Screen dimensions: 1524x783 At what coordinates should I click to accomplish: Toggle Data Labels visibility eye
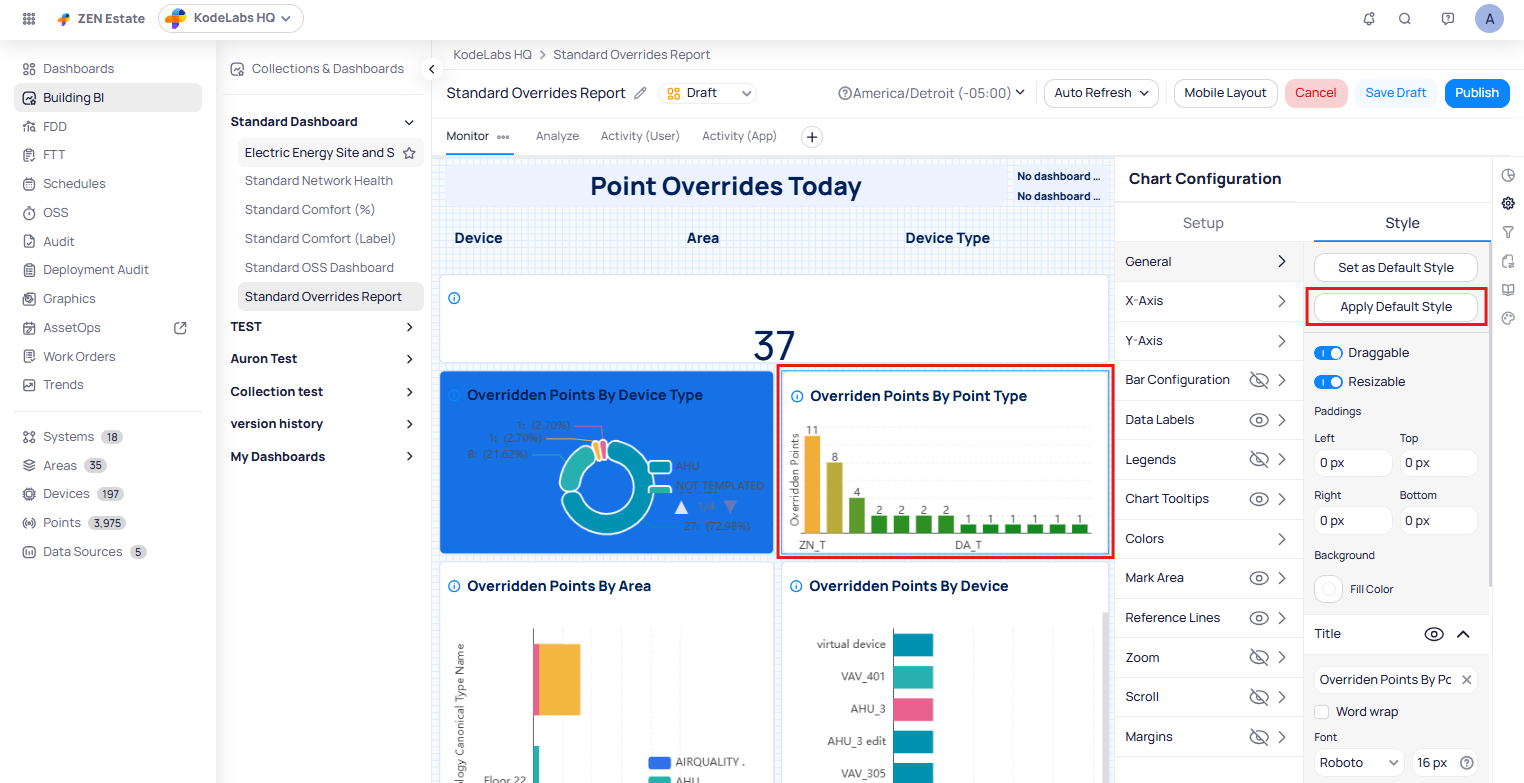coord(1259,420)
